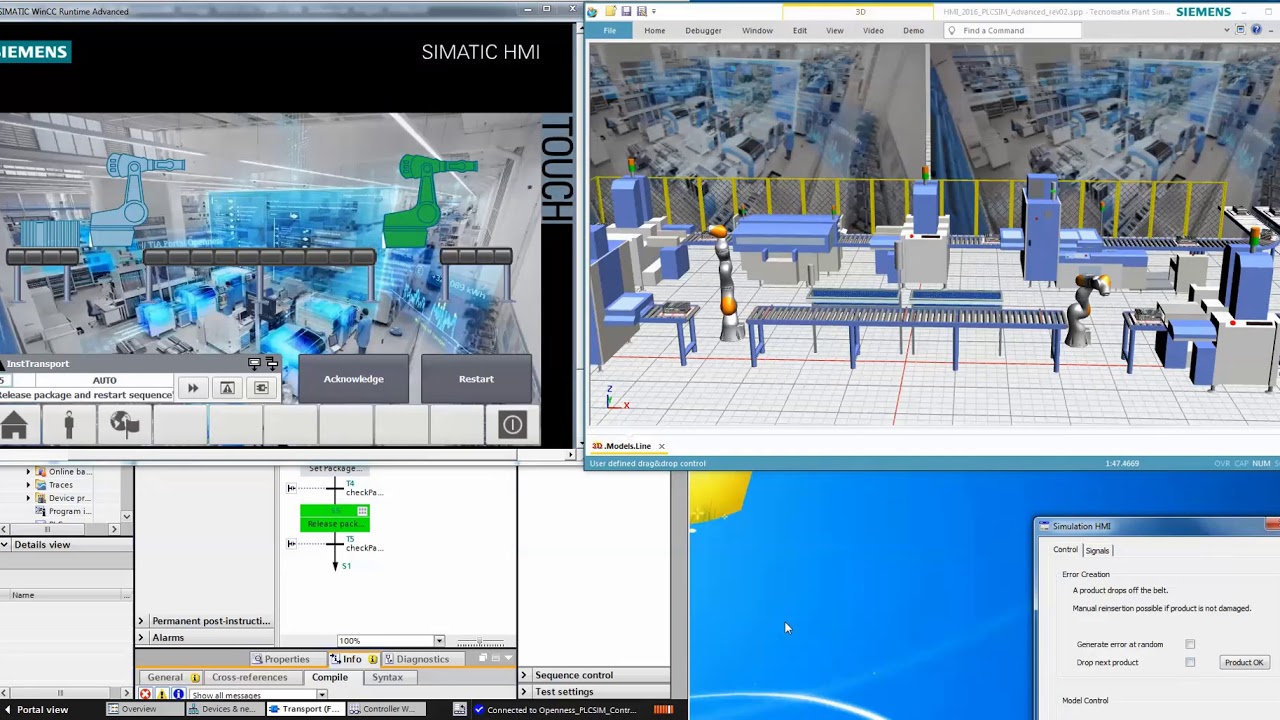This screenshot has width=1280, height=720.
Task: Click the warning triangle button in InstTransport
Action: (227, 388)
